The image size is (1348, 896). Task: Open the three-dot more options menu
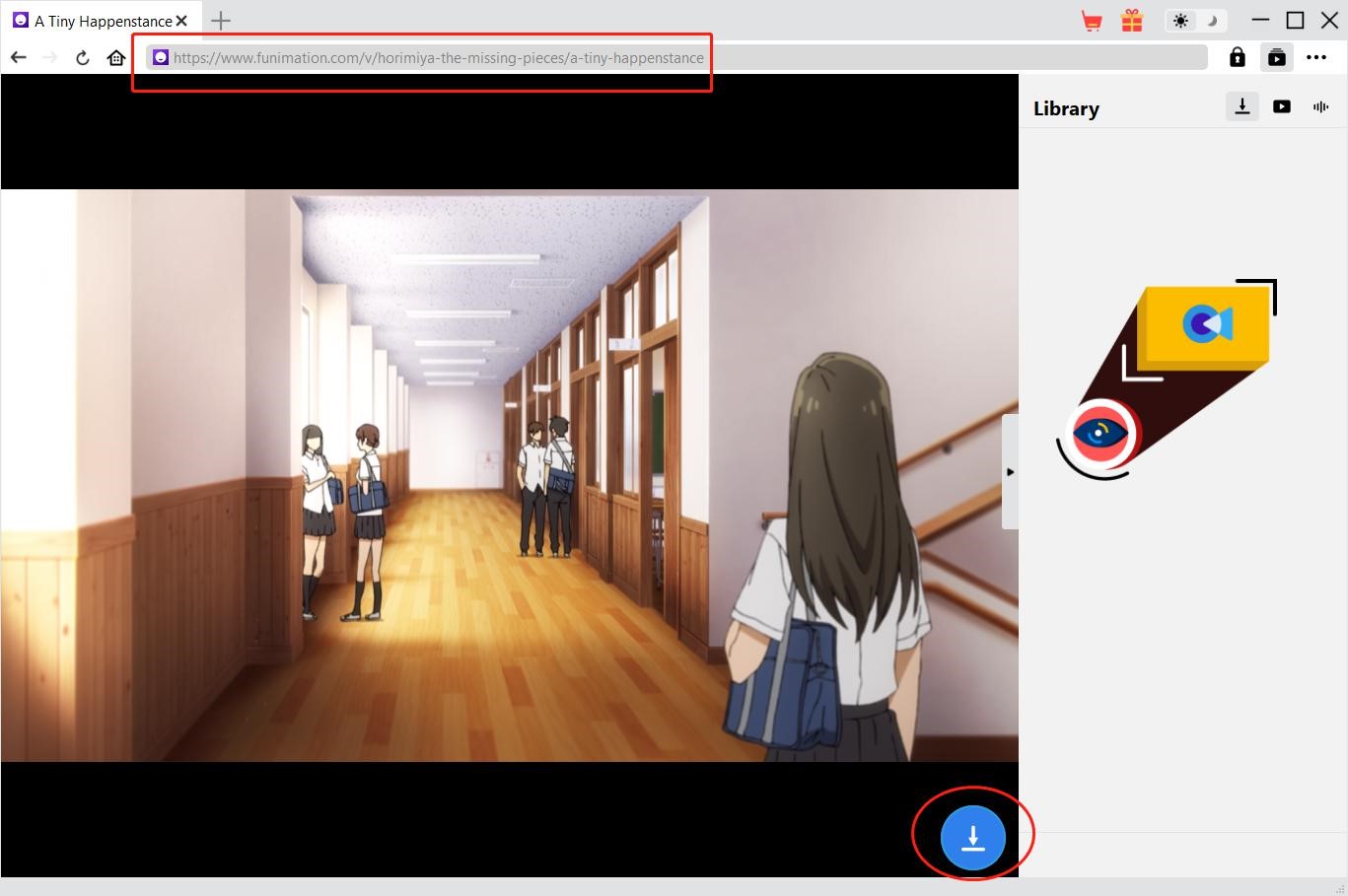click(x=1316, y=57)
